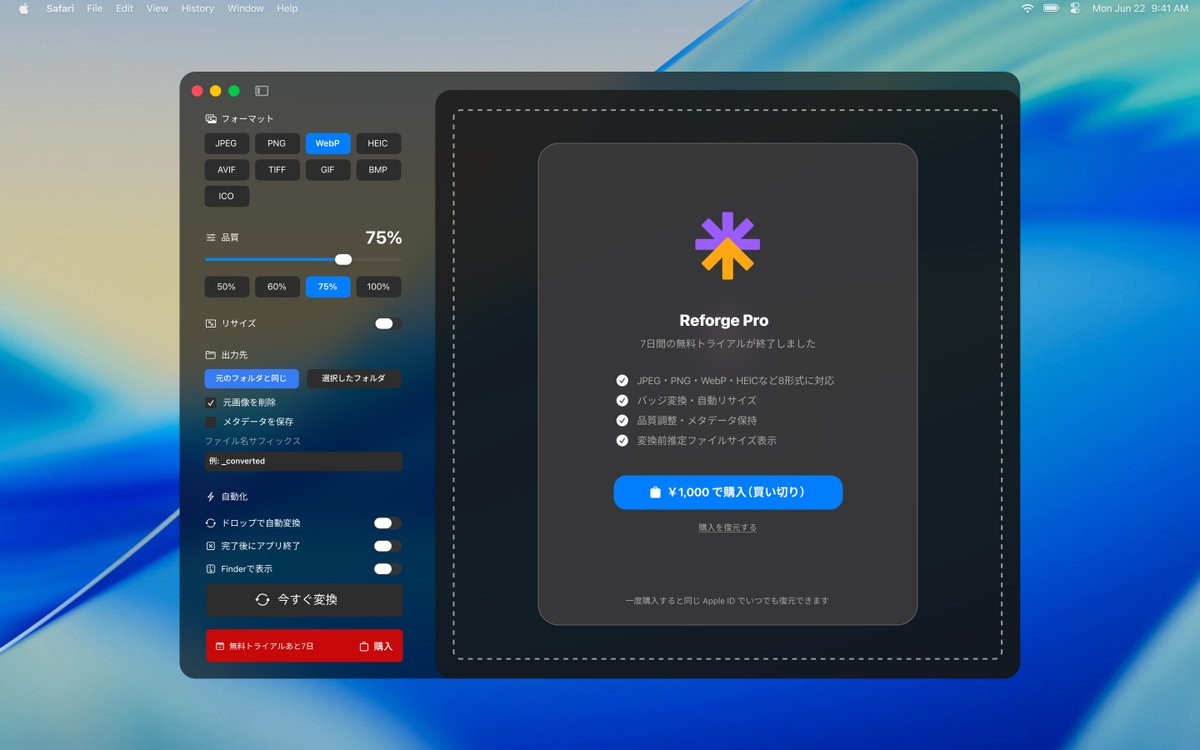Click the battery status icon
The image size is (1200, 750).
[x=1051, y=8]
